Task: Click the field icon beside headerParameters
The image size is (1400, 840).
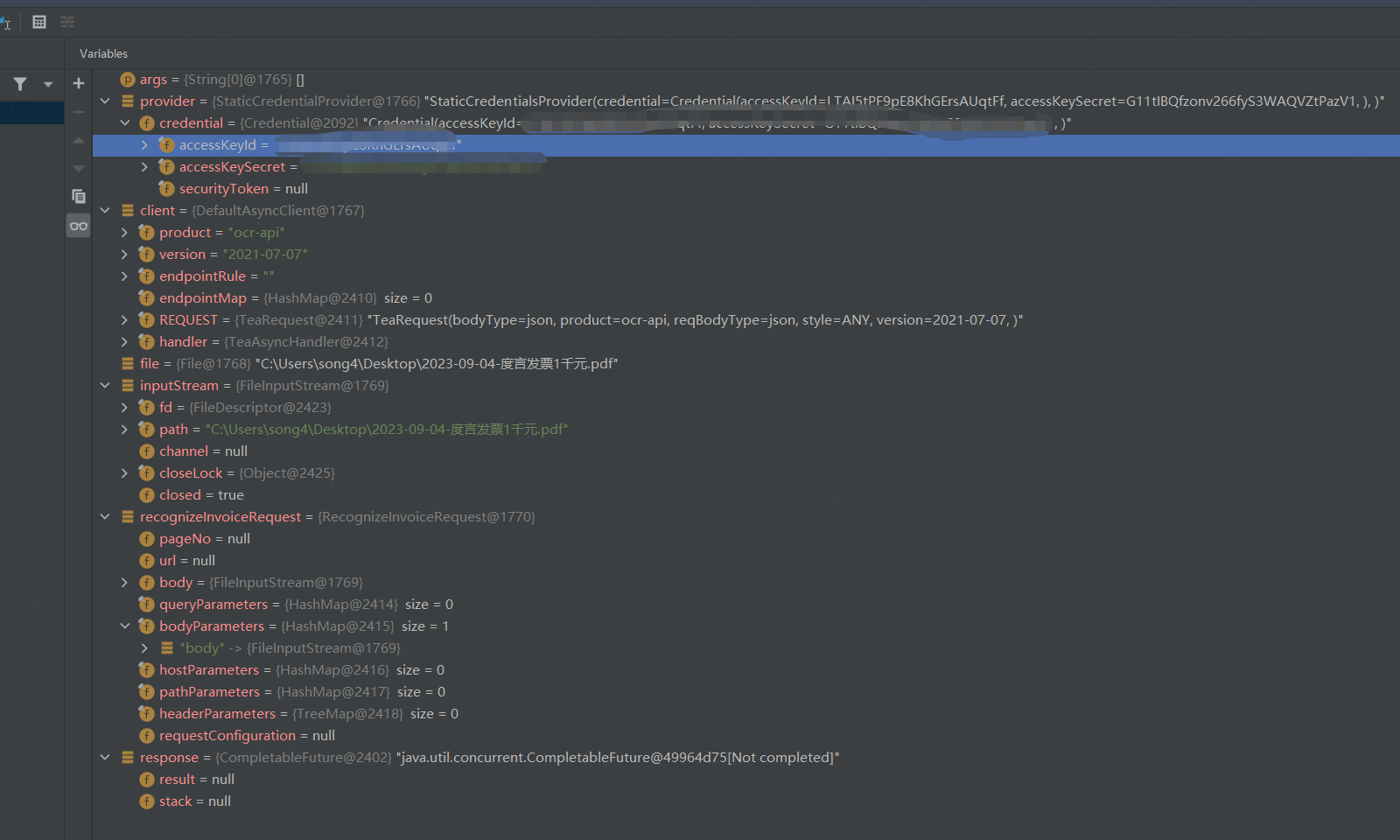Action: pyautogui.click(x=147, y=714)
